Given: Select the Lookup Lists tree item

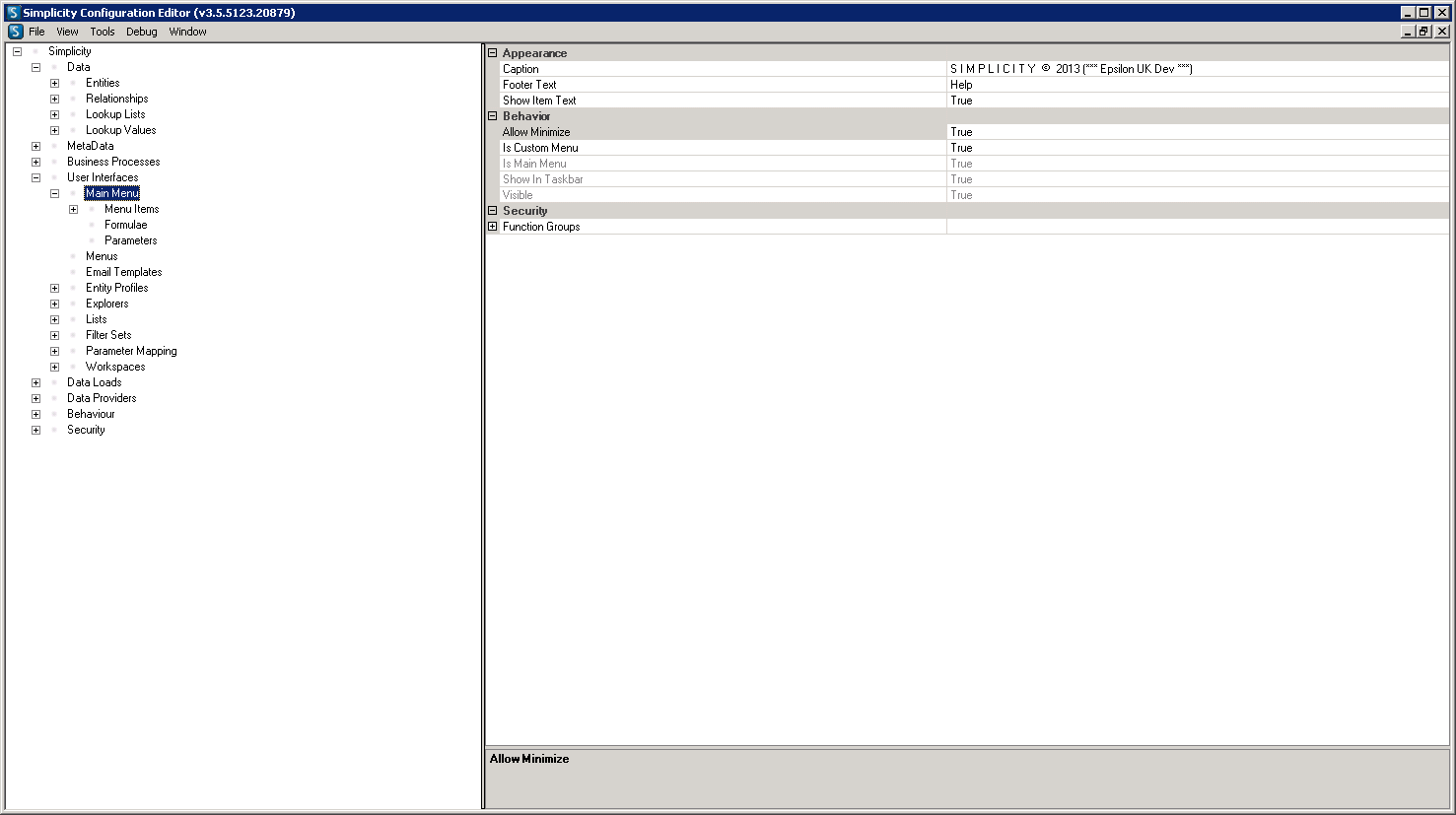Looking at the screenshot, I should click(x=115, y=114).
